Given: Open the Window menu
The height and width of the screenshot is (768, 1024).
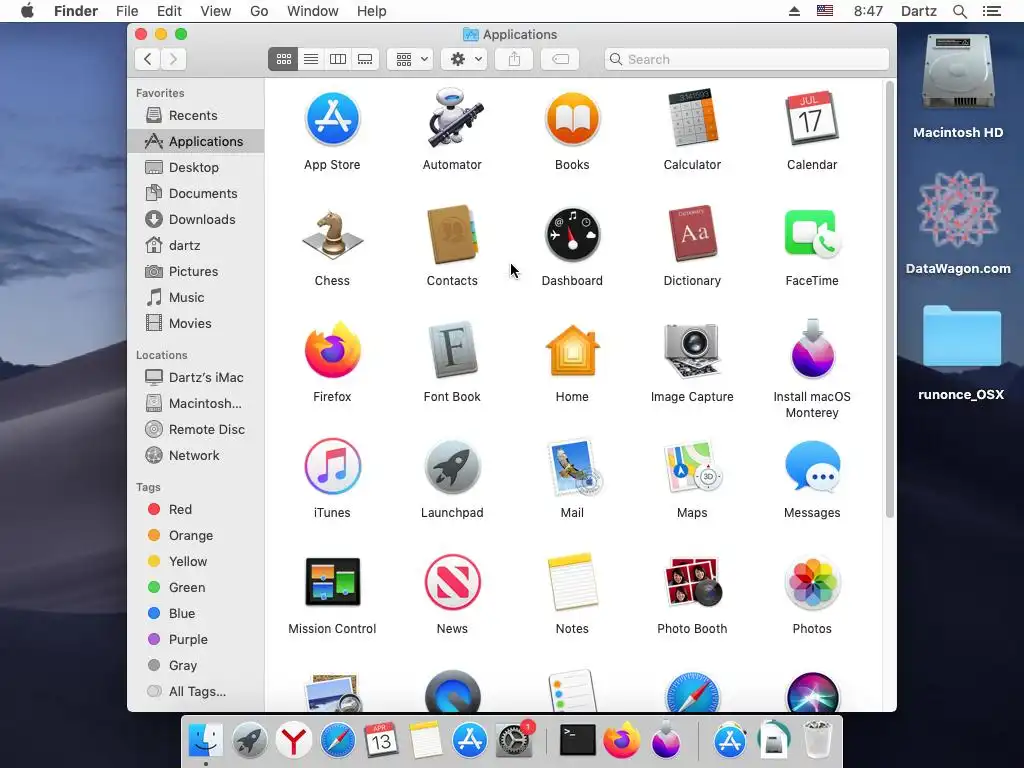Looking at the screenshot, I should point(313,11).
